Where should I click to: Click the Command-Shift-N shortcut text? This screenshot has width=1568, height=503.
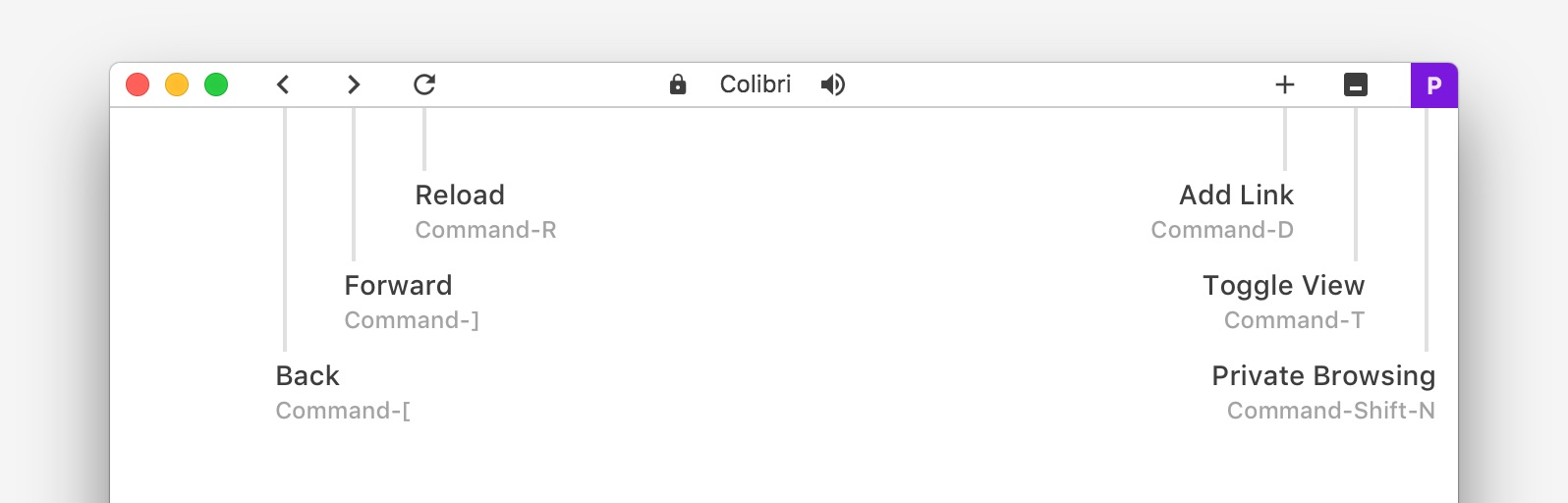coord(1331,411)
